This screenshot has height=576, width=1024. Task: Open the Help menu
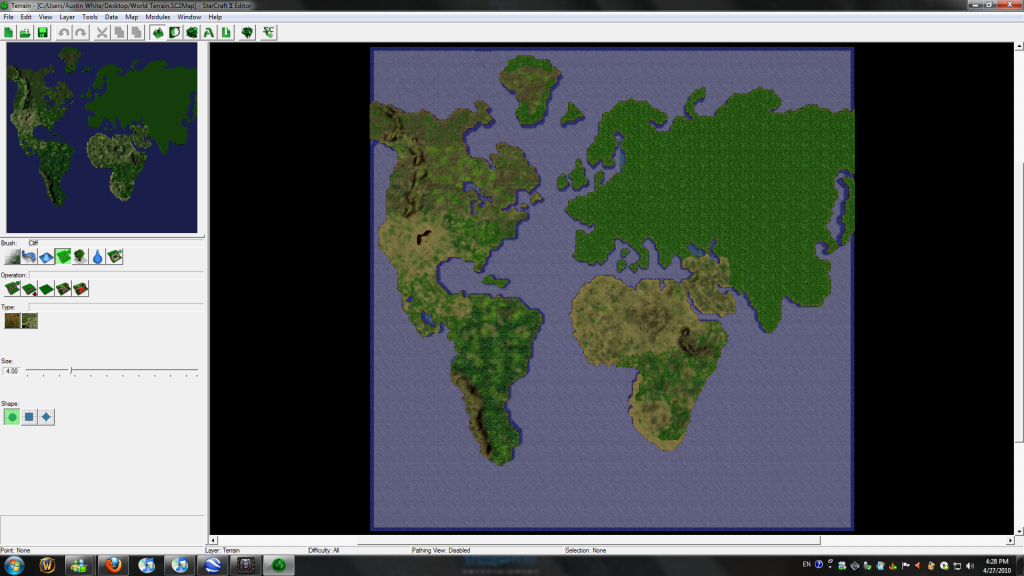[x=215, y=17]
